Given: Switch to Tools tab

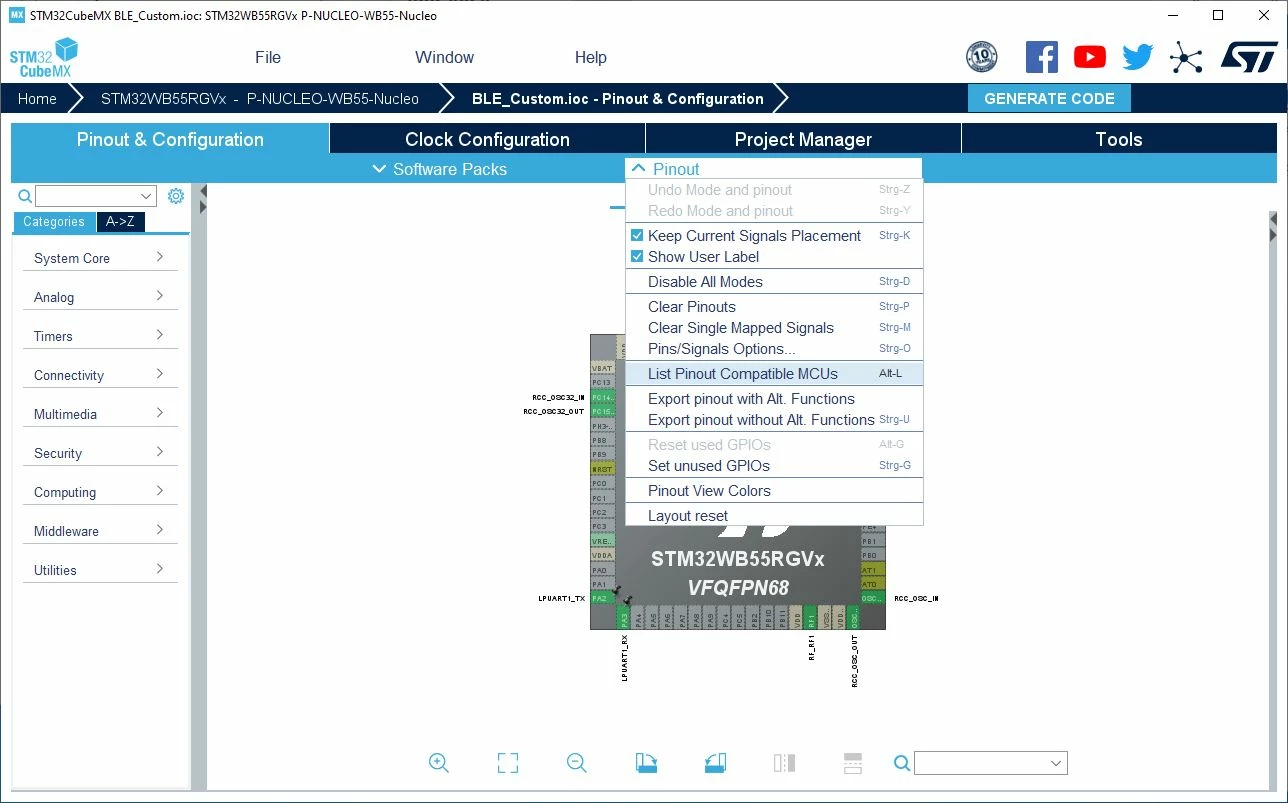Looking at the screenshot, I should 1119,139.
